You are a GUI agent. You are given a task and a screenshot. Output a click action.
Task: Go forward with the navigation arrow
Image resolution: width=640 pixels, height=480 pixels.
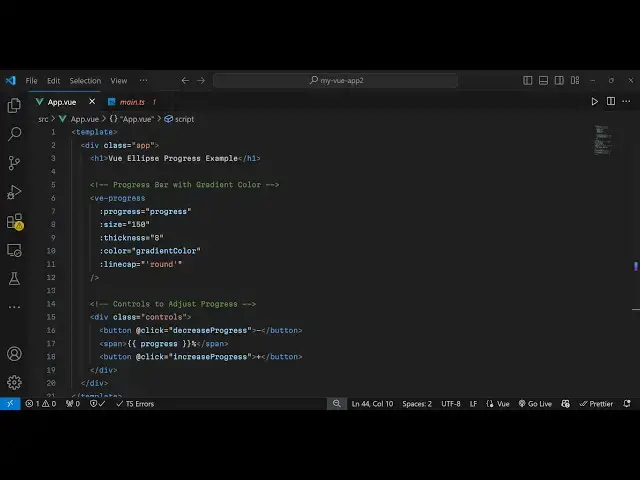(201, 80)
